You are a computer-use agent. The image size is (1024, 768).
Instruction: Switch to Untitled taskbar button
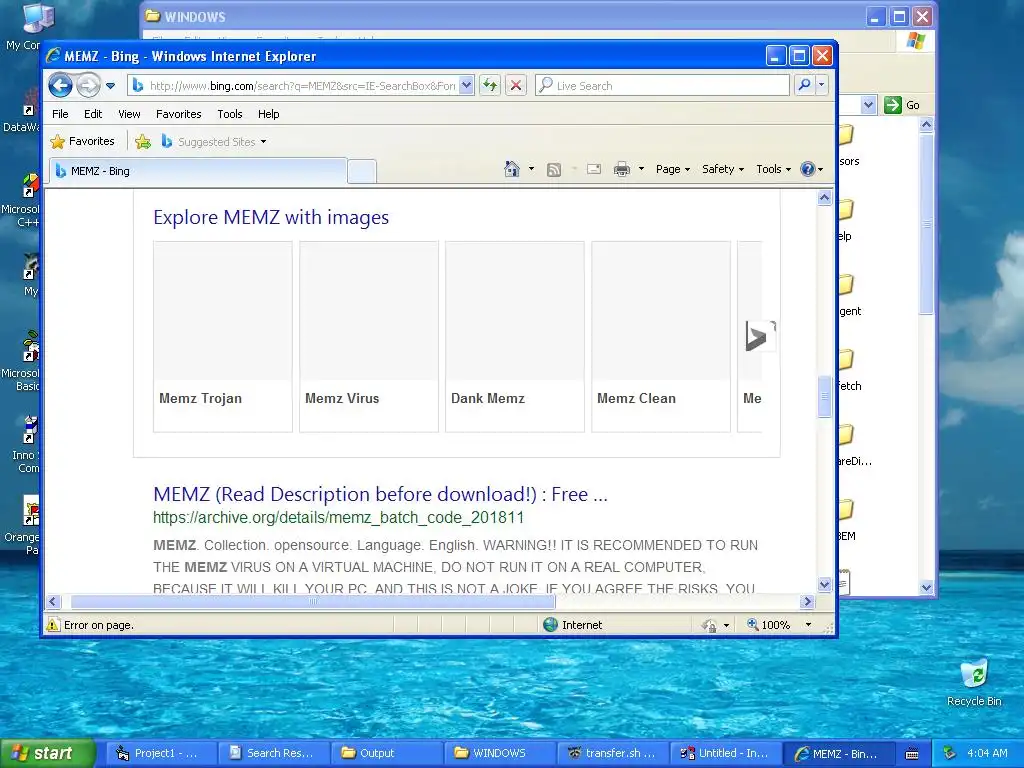tap(724, 753)
